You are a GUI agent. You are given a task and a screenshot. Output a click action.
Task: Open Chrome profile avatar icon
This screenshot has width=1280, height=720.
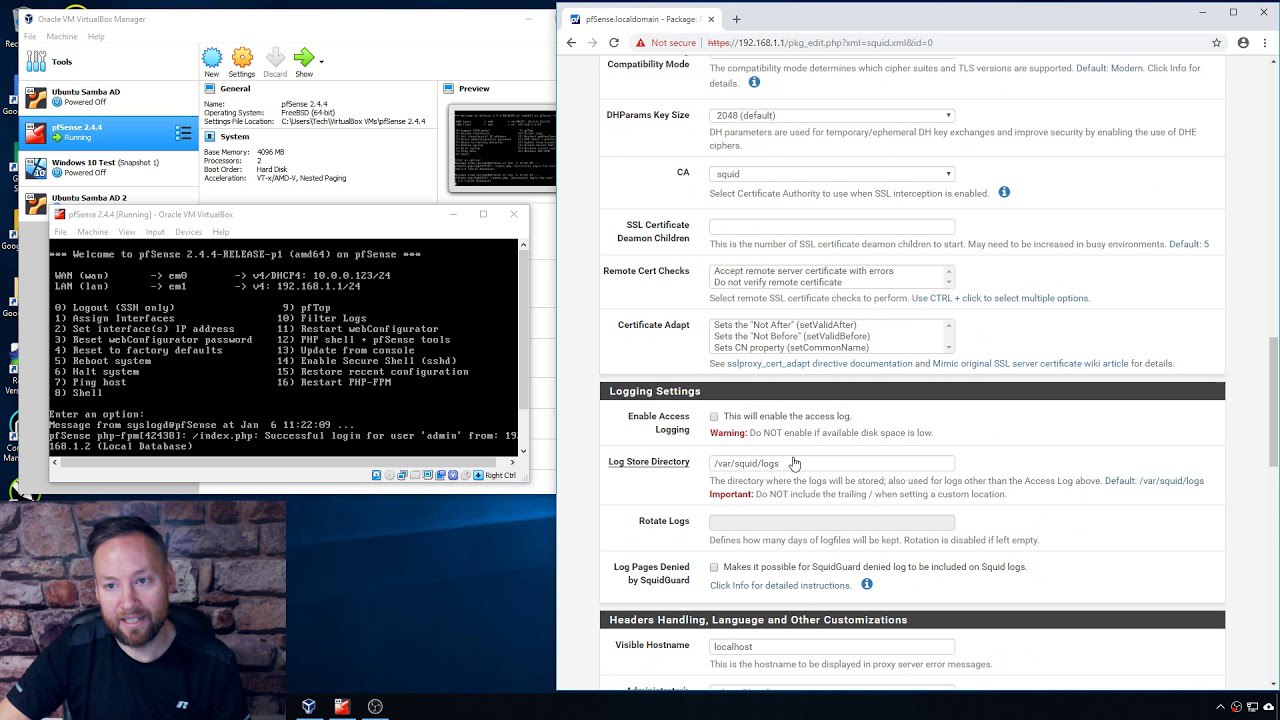click(x=1243, y=43)
